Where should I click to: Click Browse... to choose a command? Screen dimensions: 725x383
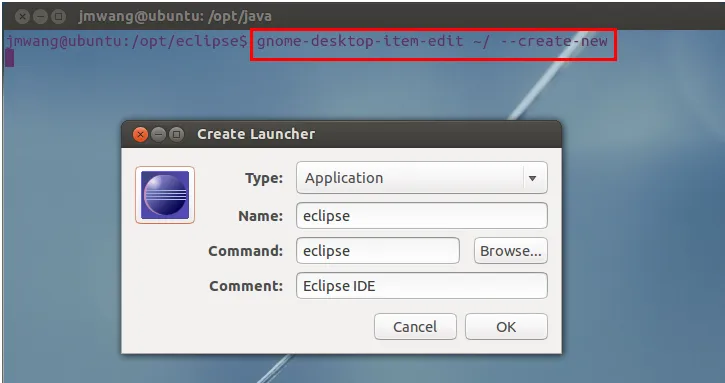pyautogui.click(x=510, y=251)
